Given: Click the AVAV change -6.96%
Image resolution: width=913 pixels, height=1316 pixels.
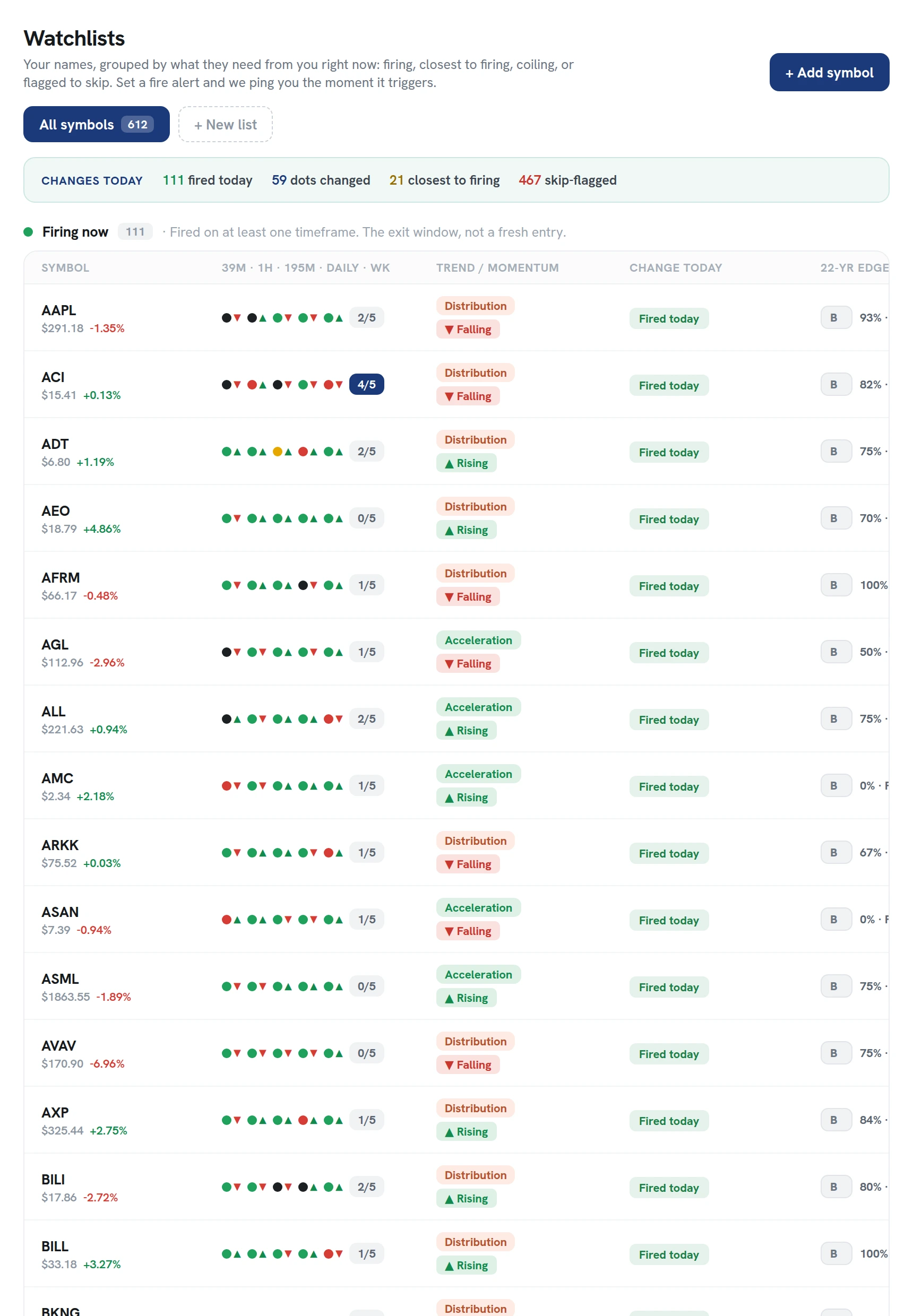Looking at the screenshot, I should tap(107, 1064).
